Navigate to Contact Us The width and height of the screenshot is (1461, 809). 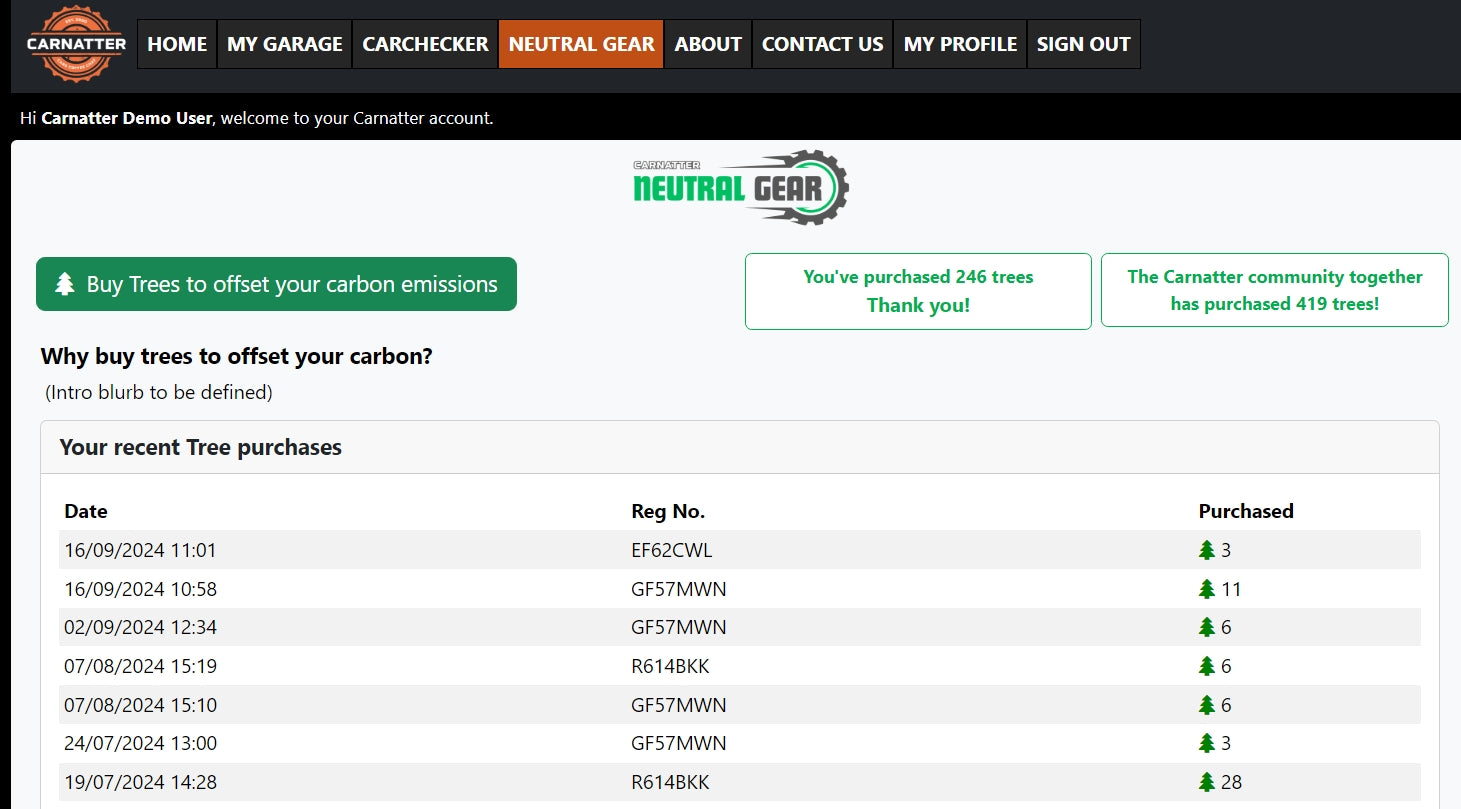pos(822,45)
